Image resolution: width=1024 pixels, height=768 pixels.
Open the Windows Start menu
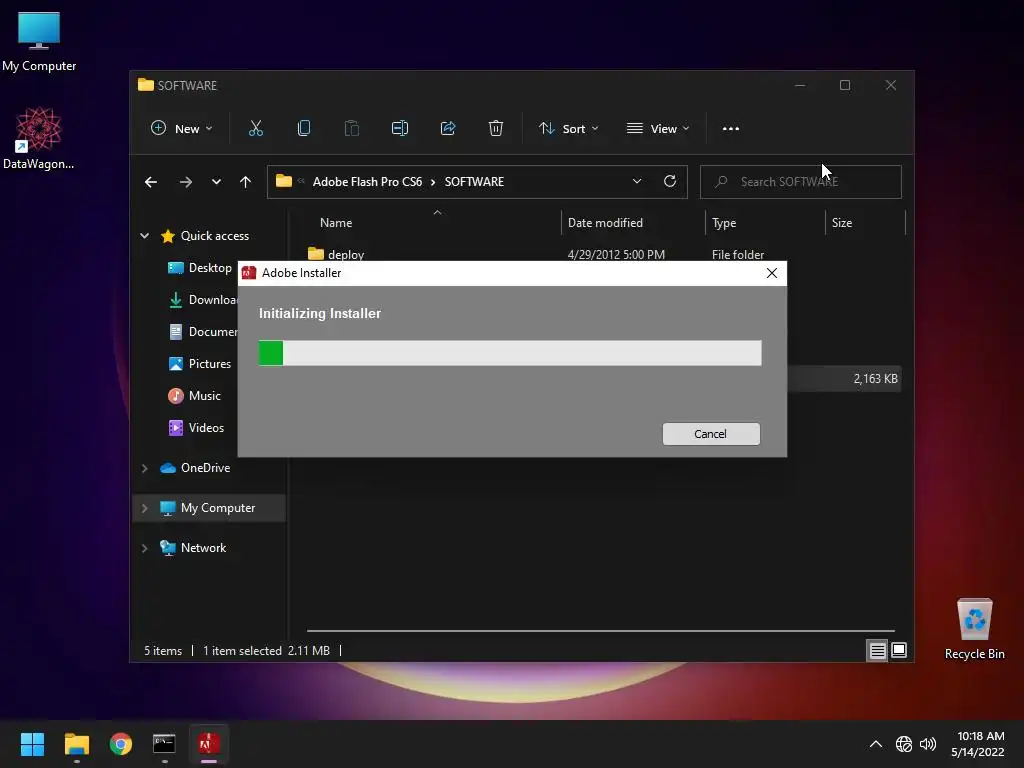(32, 744)
